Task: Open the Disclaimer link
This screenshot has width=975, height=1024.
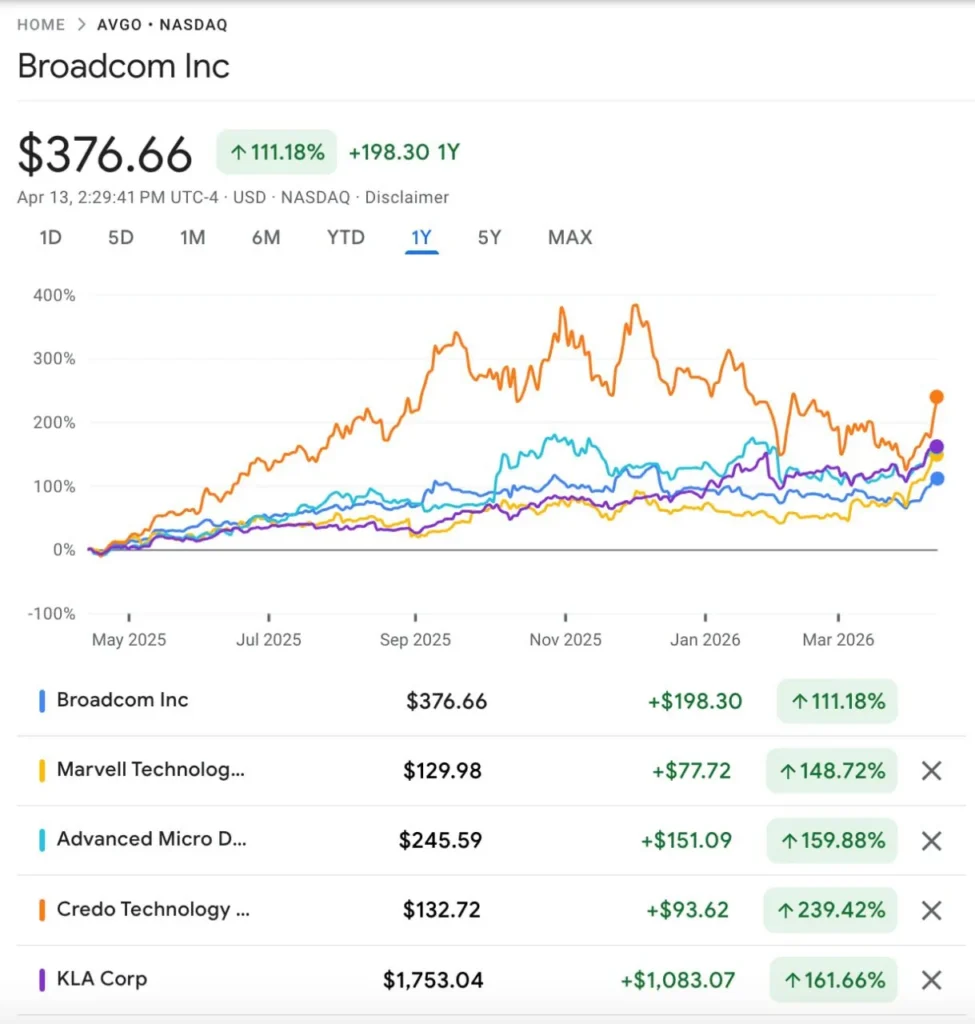Action: pos(407,198)
